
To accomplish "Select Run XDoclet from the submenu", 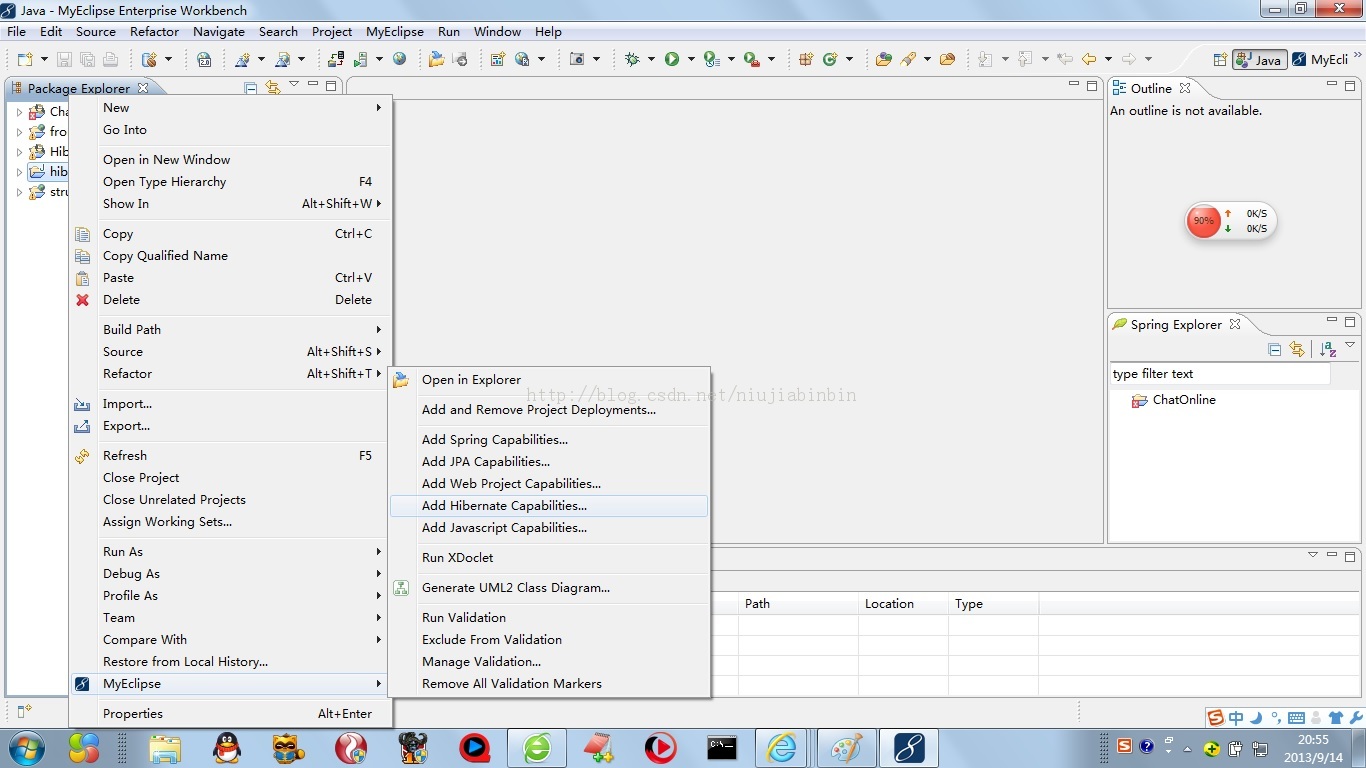I will [457, 557].
